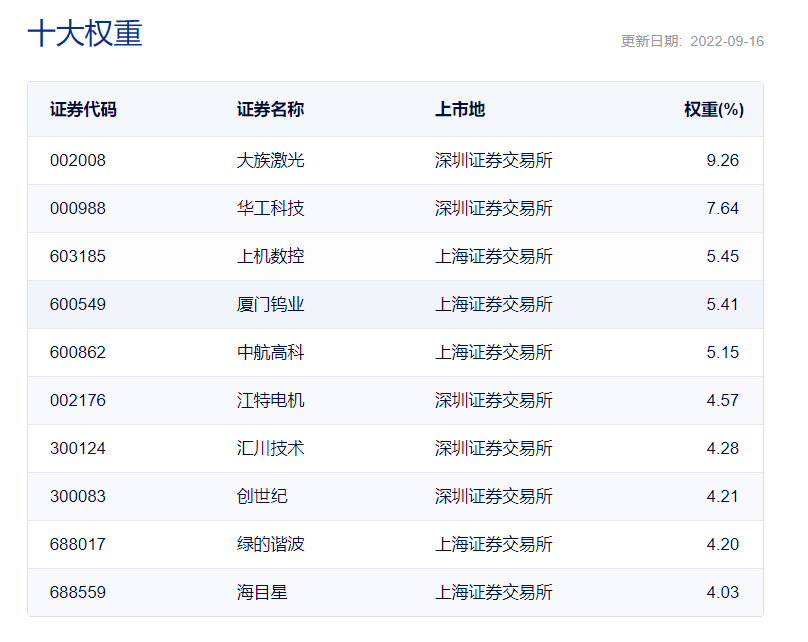Select security name 大族激光
The height and width of the screenshot is (642, 808).
[271, 160]
